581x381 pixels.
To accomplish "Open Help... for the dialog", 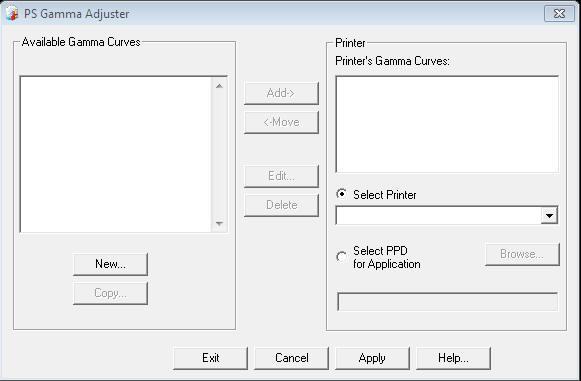I will pos(453,358).
